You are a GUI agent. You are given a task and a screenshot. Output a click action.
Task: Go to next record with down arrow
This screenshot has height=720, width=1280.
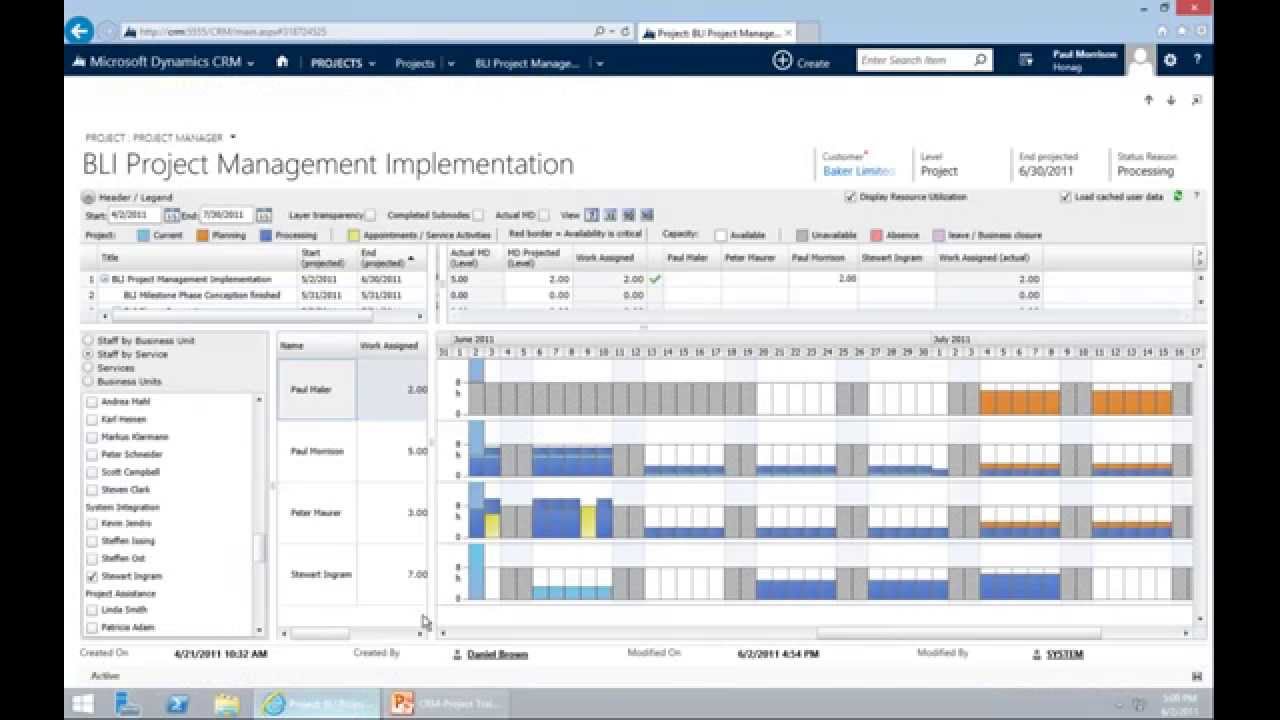pos(1171,100)
